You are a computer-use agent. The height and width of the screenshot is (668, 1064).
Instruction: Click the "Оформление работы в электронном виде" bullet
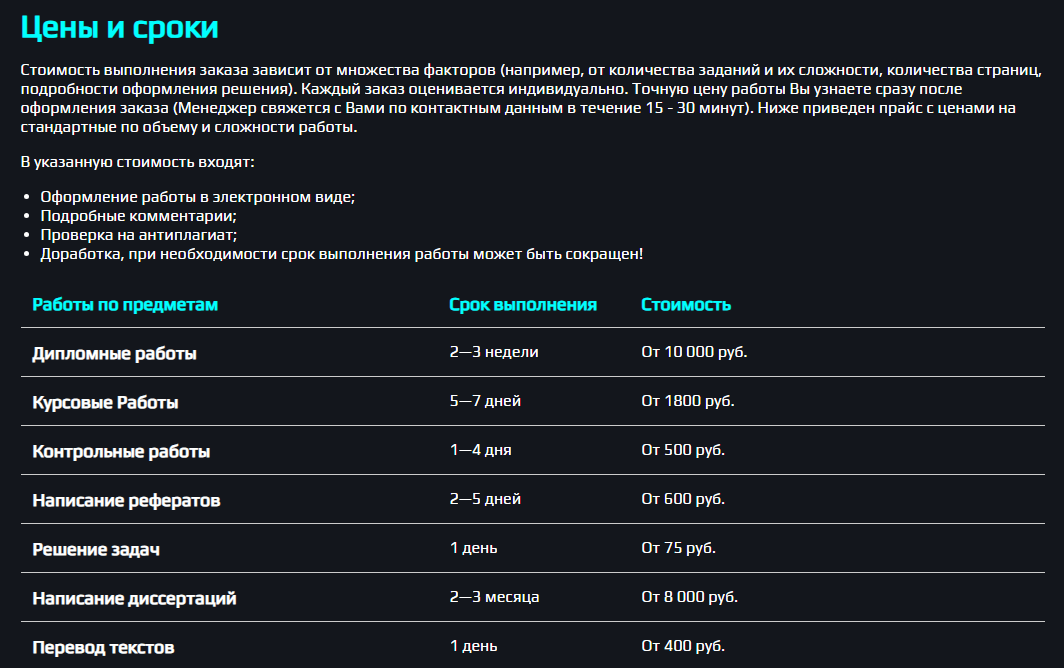click(197, 197)
